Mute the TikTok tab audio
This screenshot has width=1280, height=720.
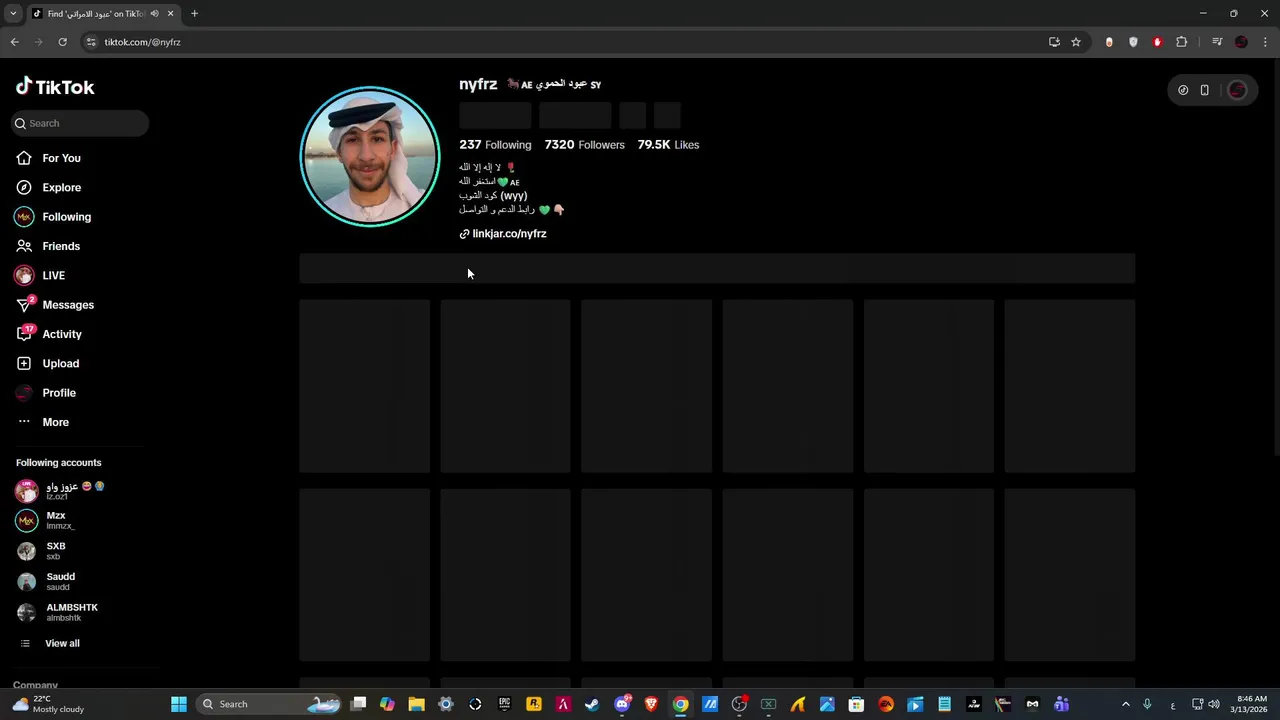point(154,14)
